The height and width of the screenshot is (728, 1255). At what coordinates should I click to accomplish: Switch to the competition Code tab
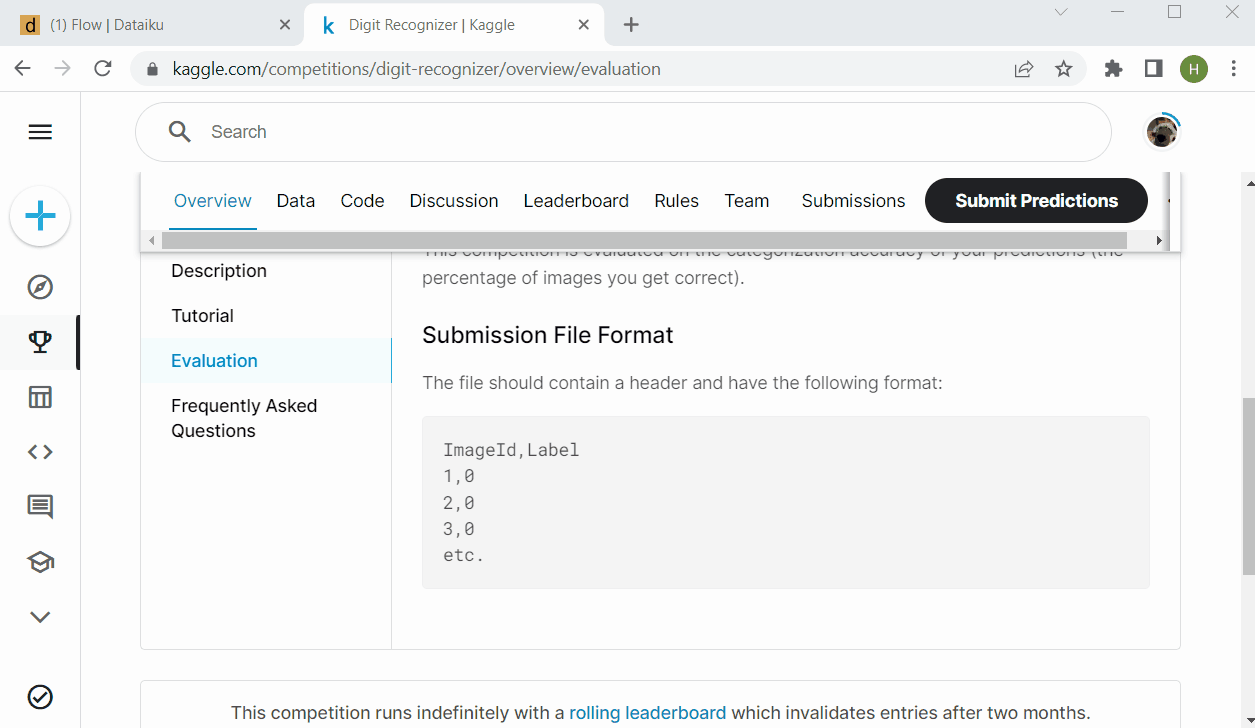pos(362,201)
